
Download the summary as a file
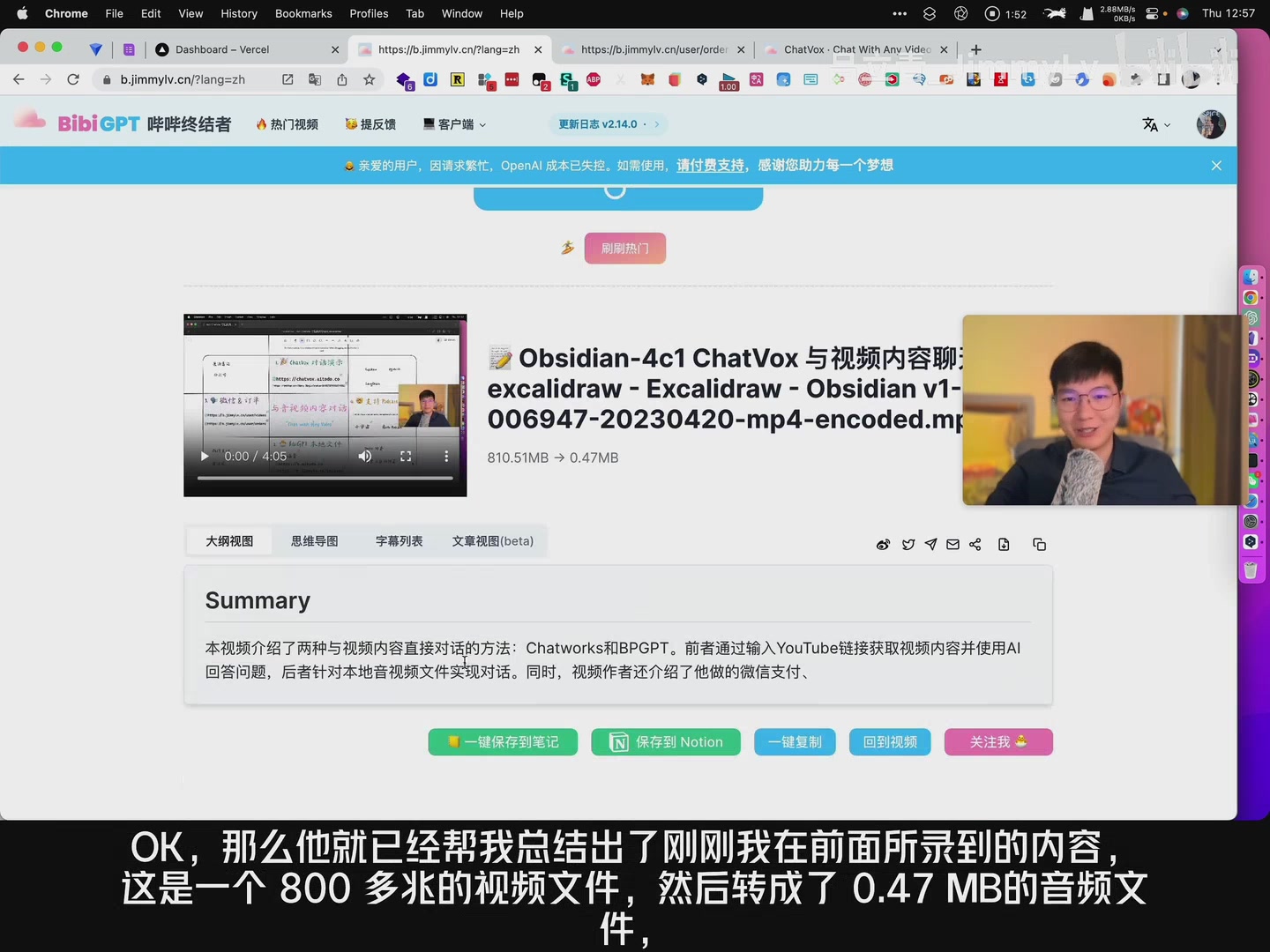pos(1004,544)
